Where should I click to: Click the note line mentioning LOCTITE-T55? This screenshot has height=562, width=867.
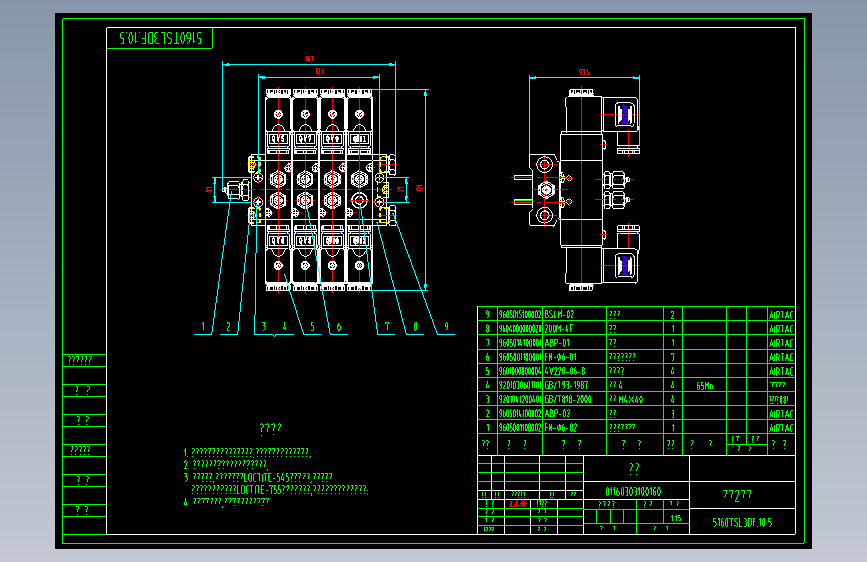pyautogui.click(x=279, y=490)
